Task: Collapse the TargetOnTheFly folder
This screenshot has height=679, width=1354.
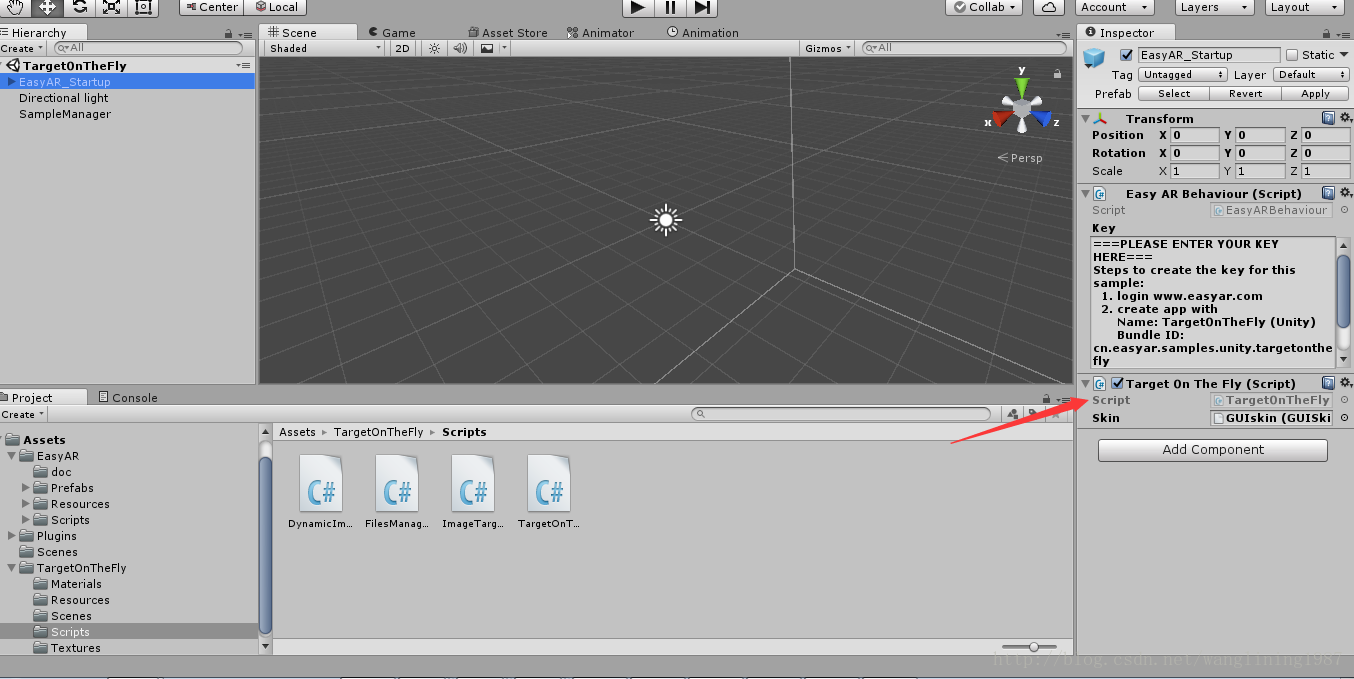Action: pos(12,568)
